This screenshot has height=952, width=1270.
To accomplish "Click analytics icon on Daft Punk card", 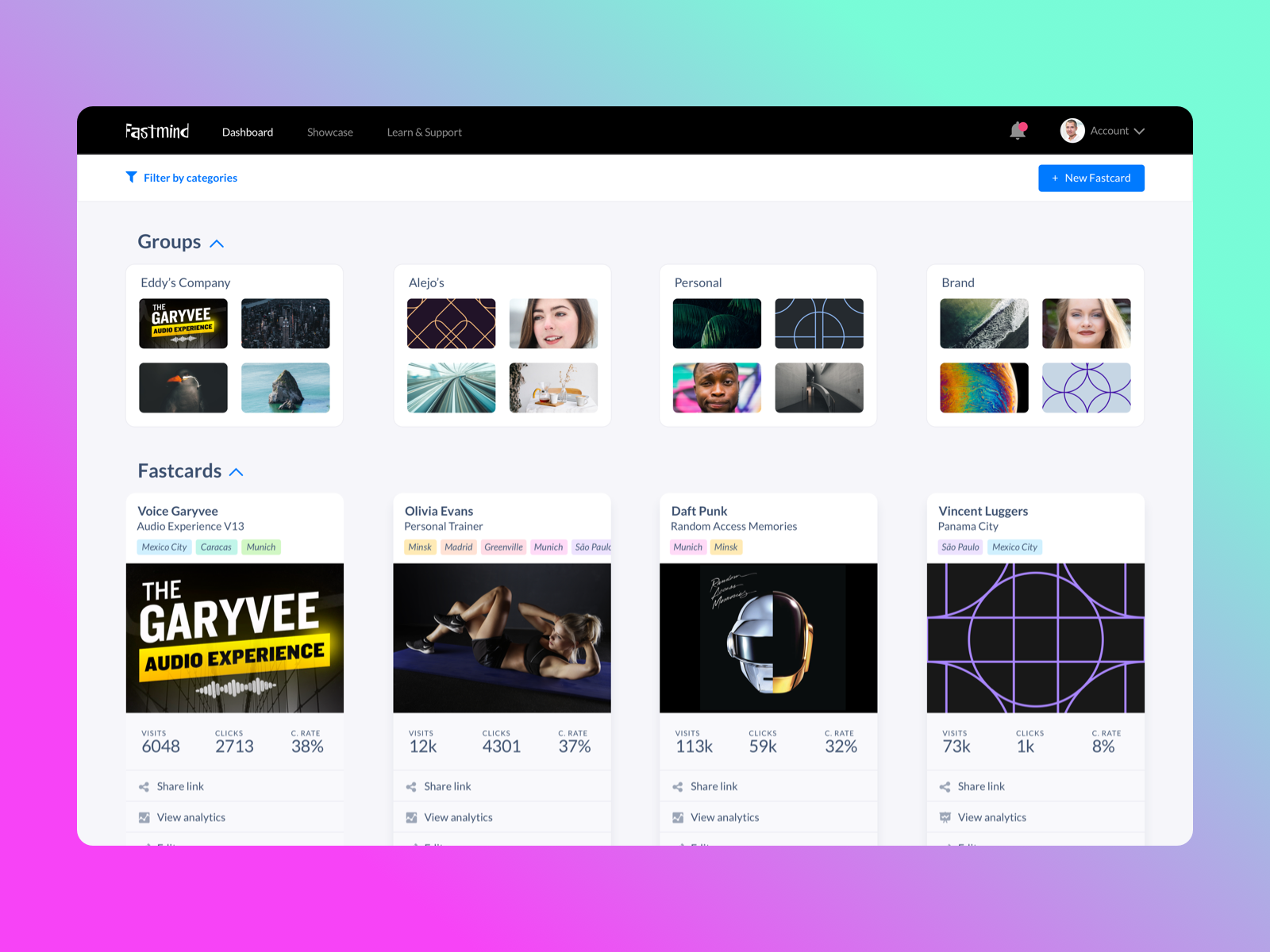I will 678,817.
